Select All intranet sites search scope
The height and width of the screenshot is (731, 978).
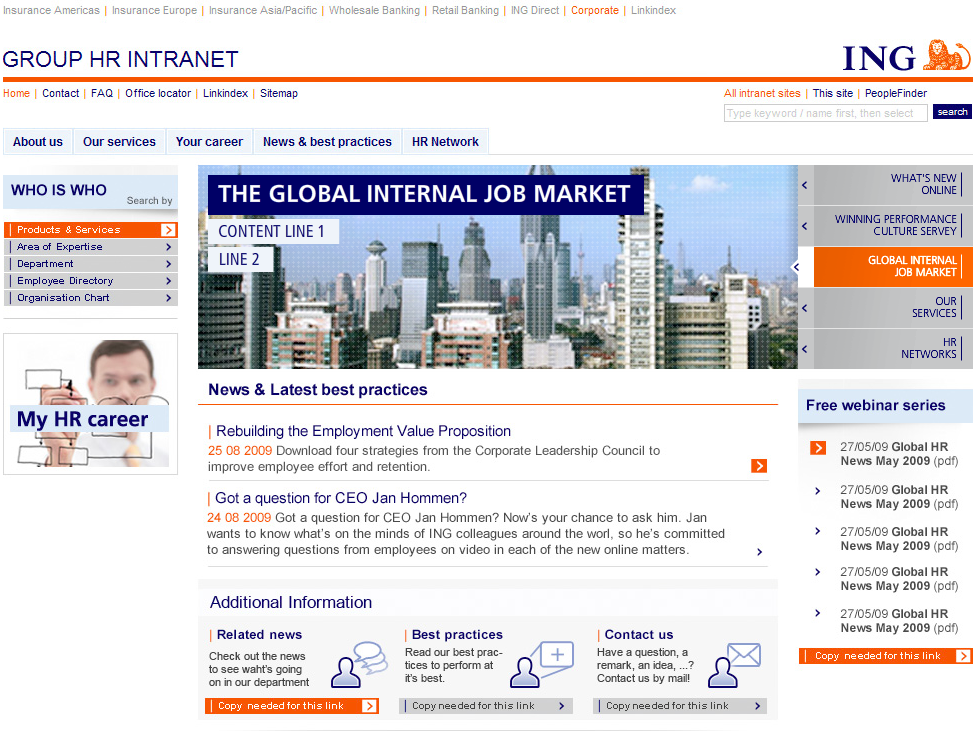point(762,93)
